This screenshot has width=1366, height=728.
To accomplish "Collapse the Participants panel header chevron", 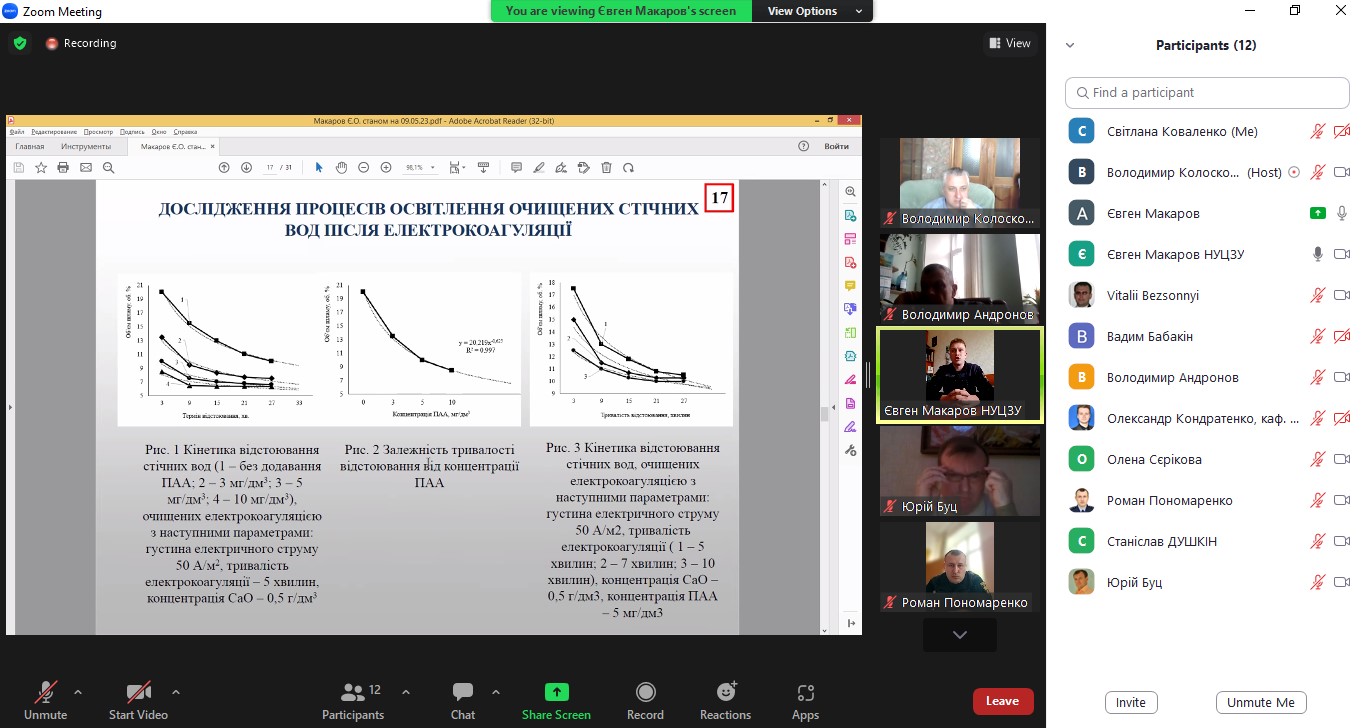I will pyautogui.click(x=1070, y=46).
